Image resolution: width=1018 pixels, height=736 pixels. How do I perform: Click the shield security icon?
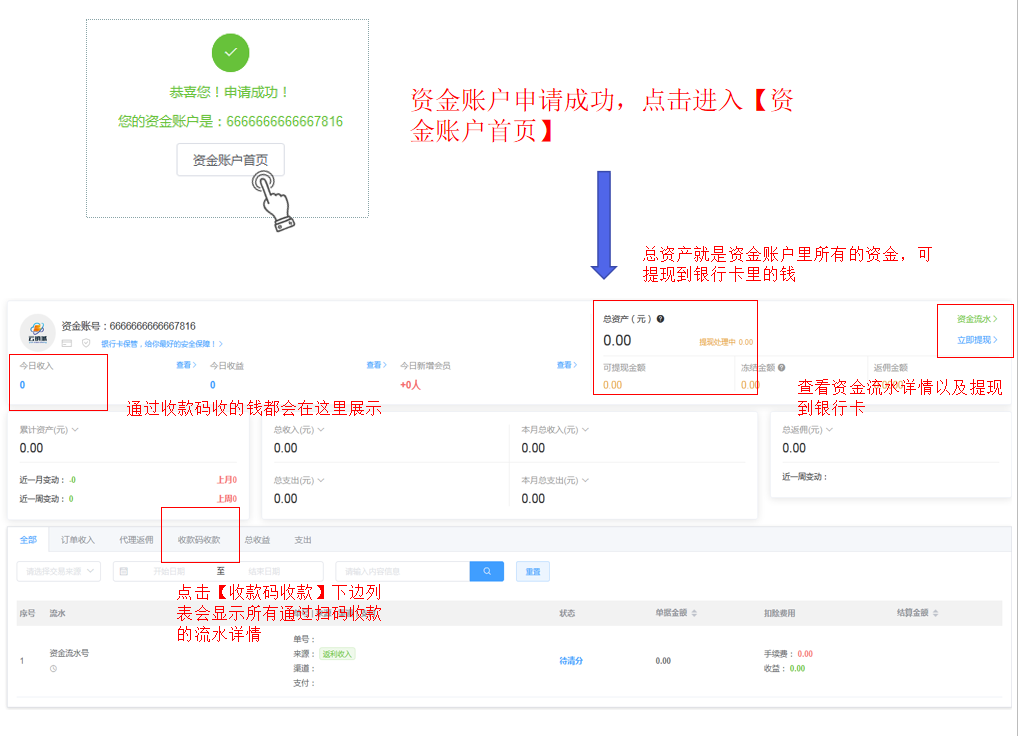pyautogui.click(x=86, y=343)
